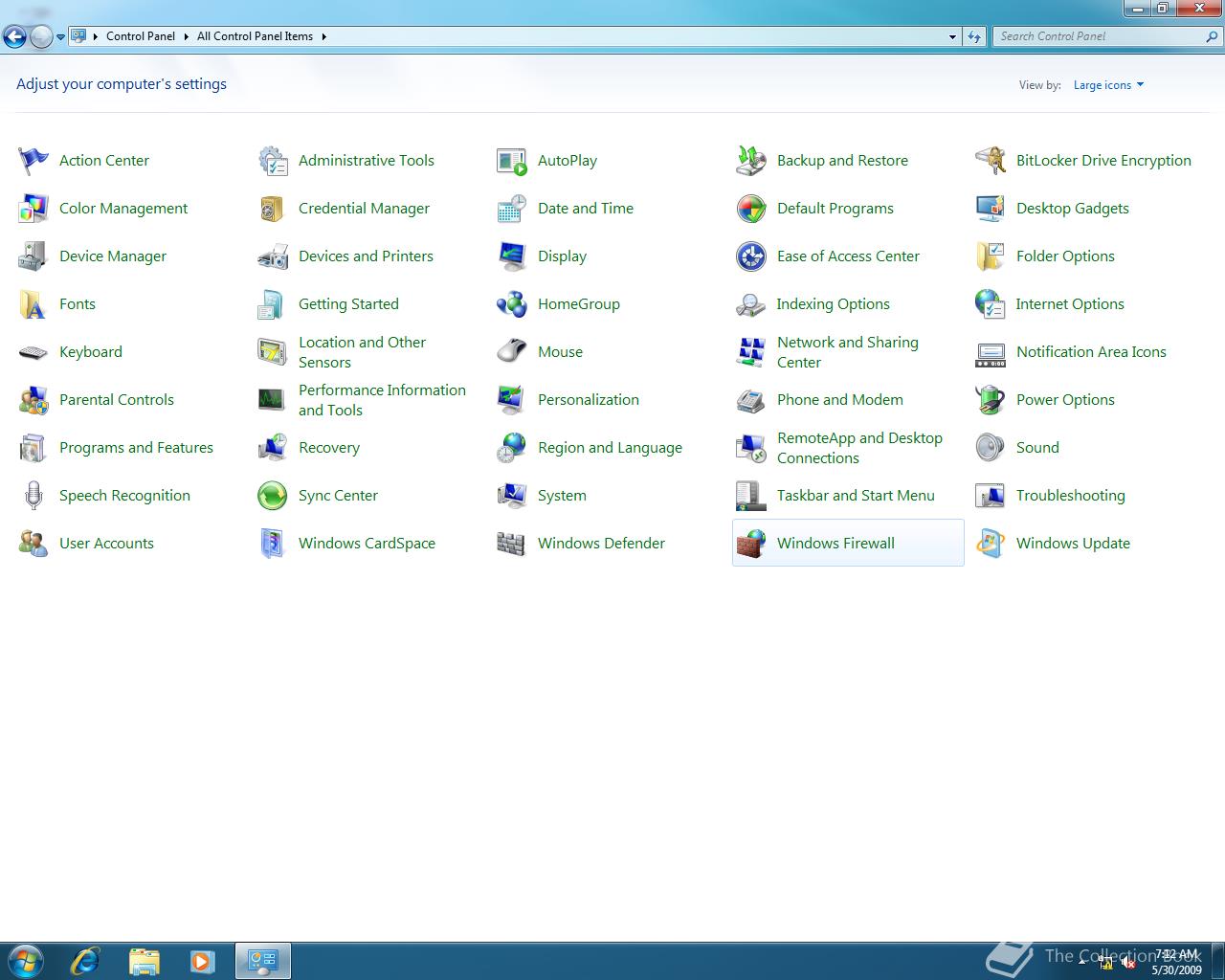This screenshot has width=1225, height=980.
Task: Open the Sync Center green icon
Action: pos(273,496)
